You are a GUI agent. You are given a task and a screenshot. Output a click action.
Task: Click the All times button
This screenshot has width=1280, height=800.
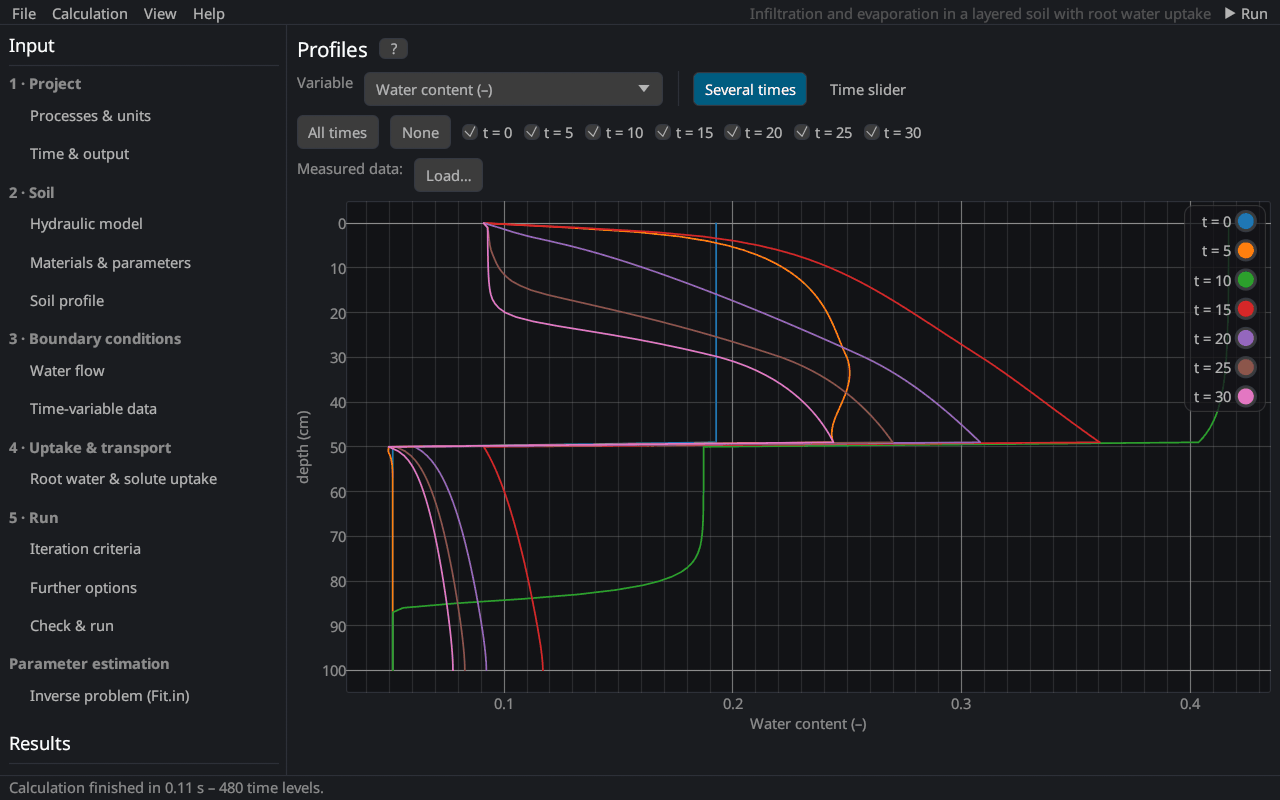pyautogui.click(x=337, y=132)
